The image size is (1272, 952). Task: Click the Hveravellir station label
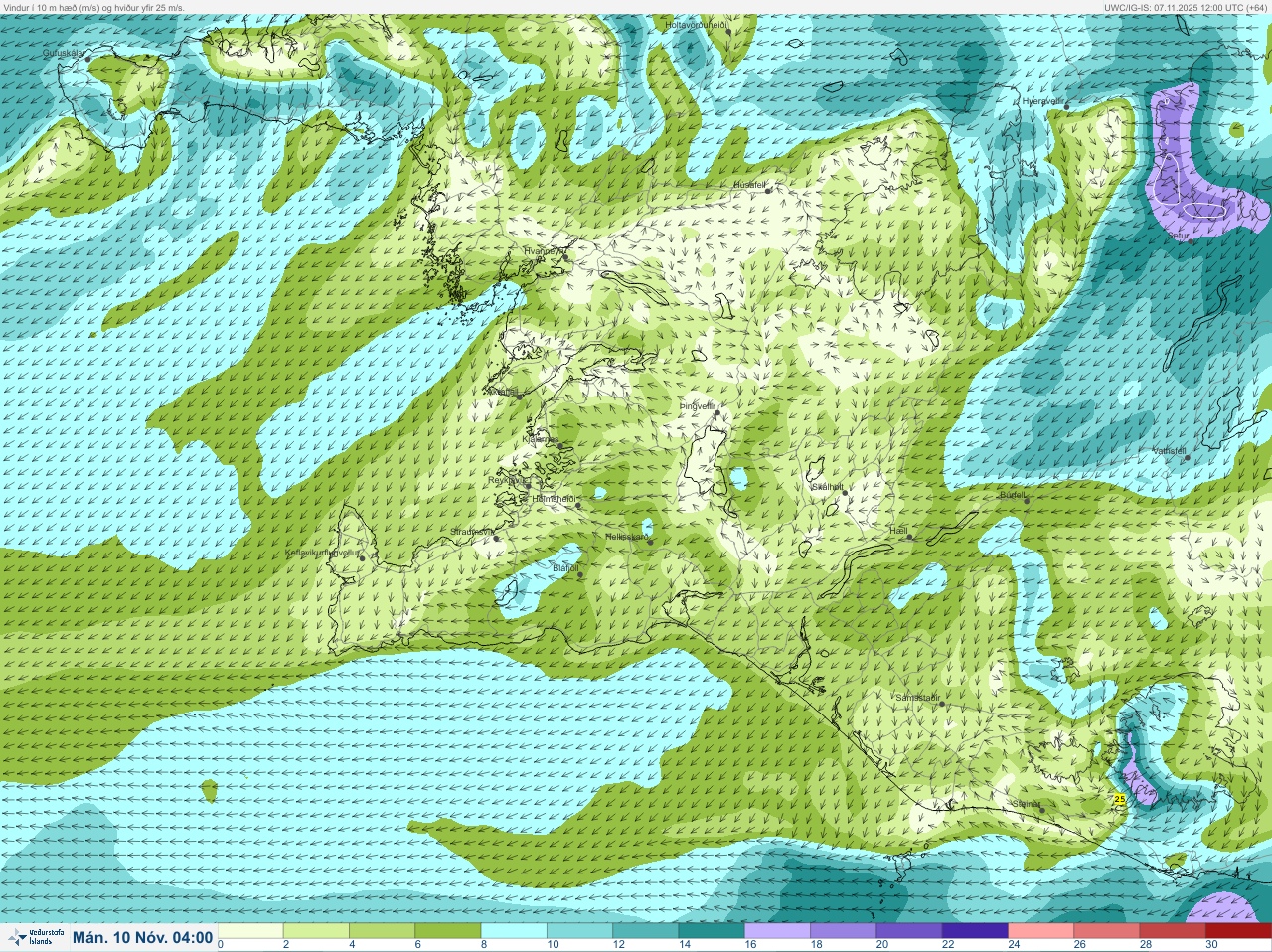click(x=1043, y=101)
